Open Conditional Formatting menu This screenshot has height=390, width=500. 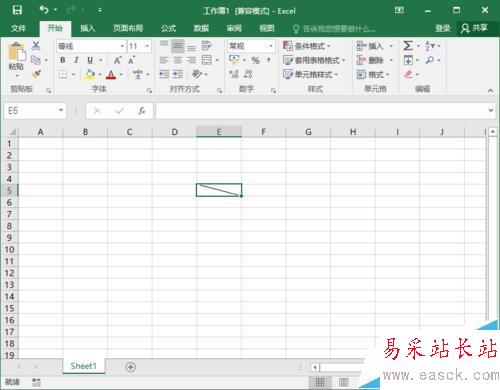tap(306, 46)
